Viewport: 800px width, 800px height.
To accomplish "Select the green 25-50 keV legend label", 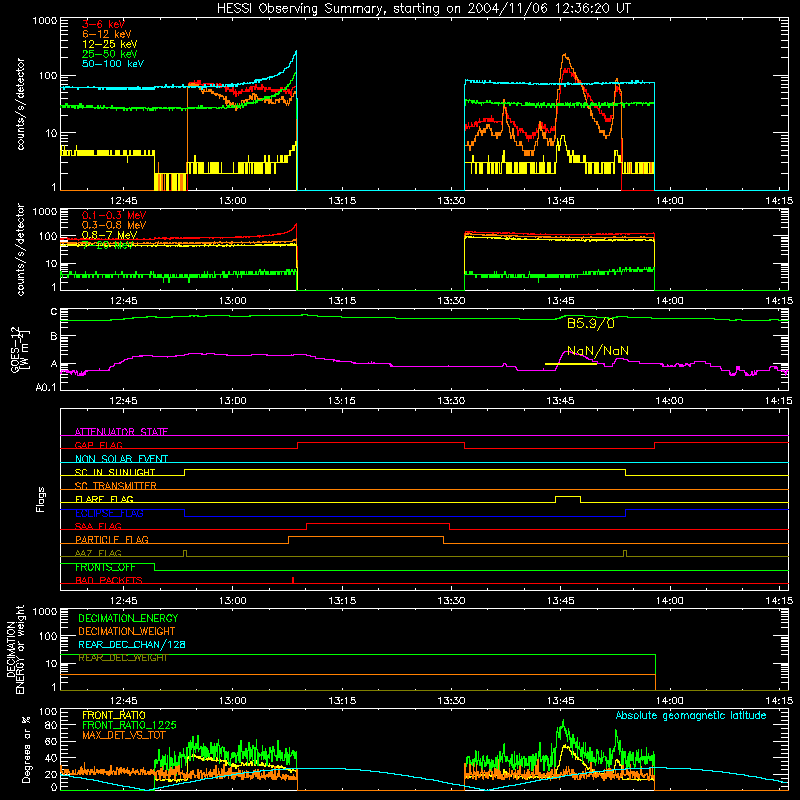I will 110,54.
